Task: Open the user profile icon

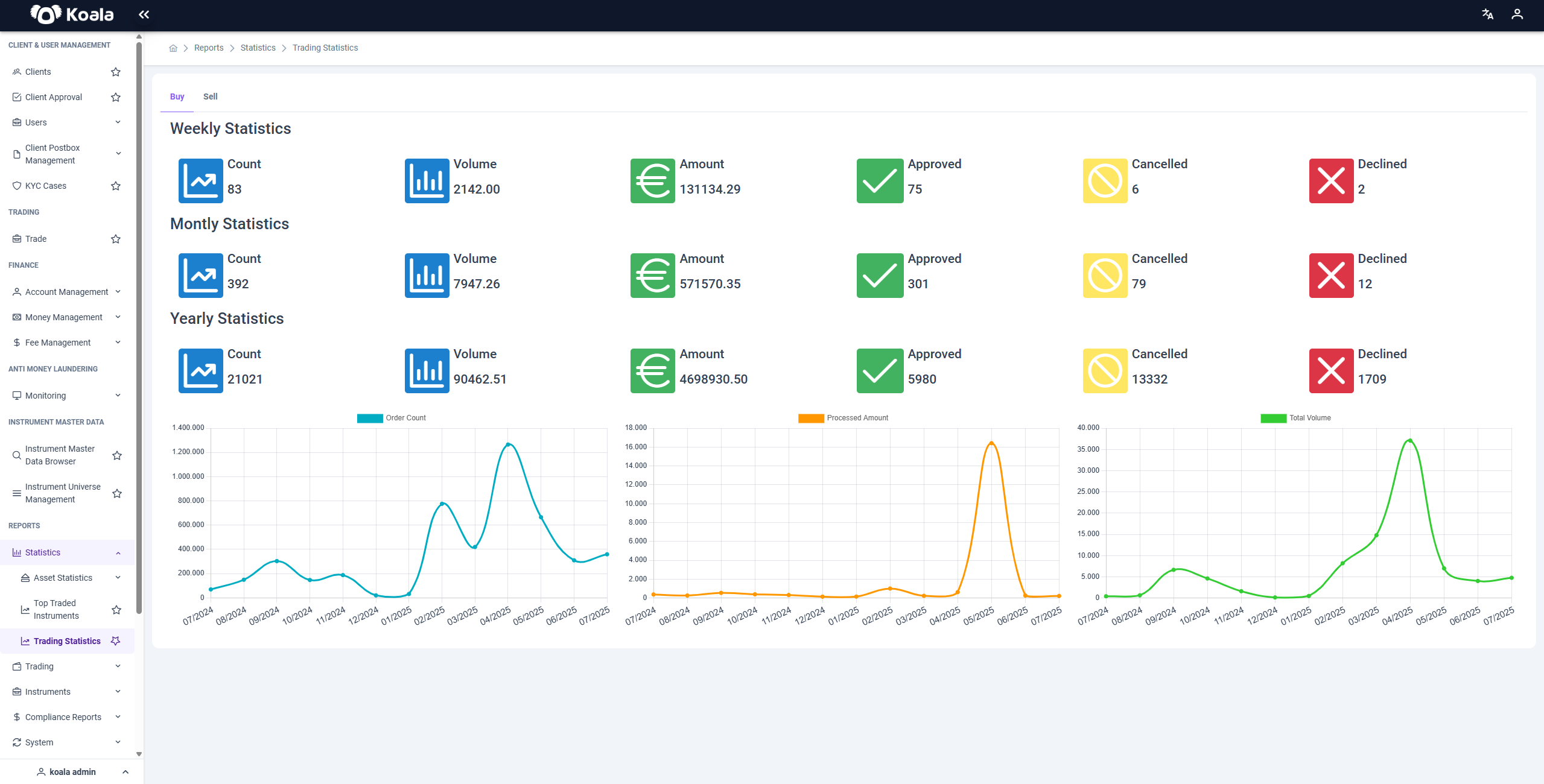Action: pyautogui.click(x=1517, y=14)
